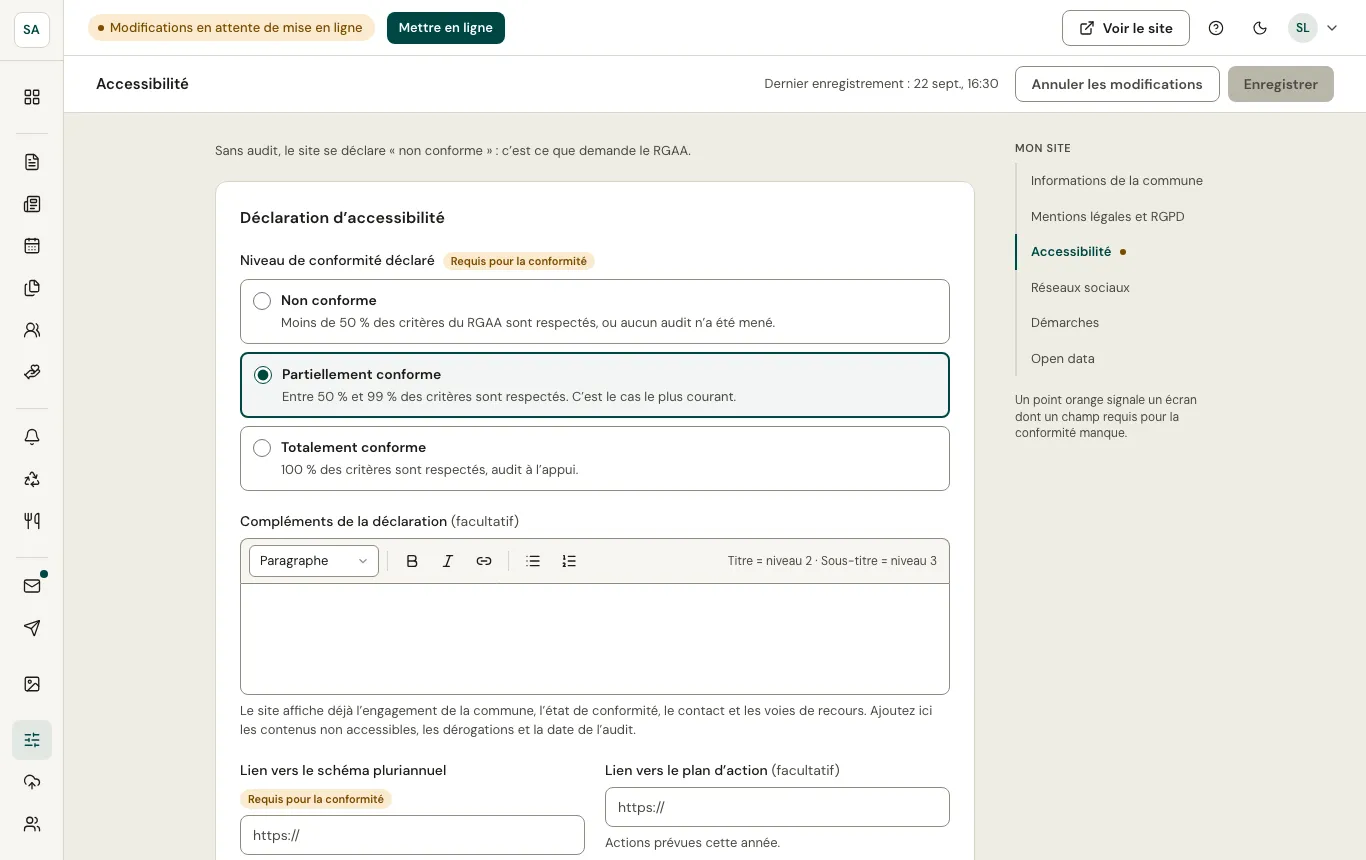The image size is (1366, 860).
Task: Go to Mentions légales et RGPD
Action: click(1107, 217)
